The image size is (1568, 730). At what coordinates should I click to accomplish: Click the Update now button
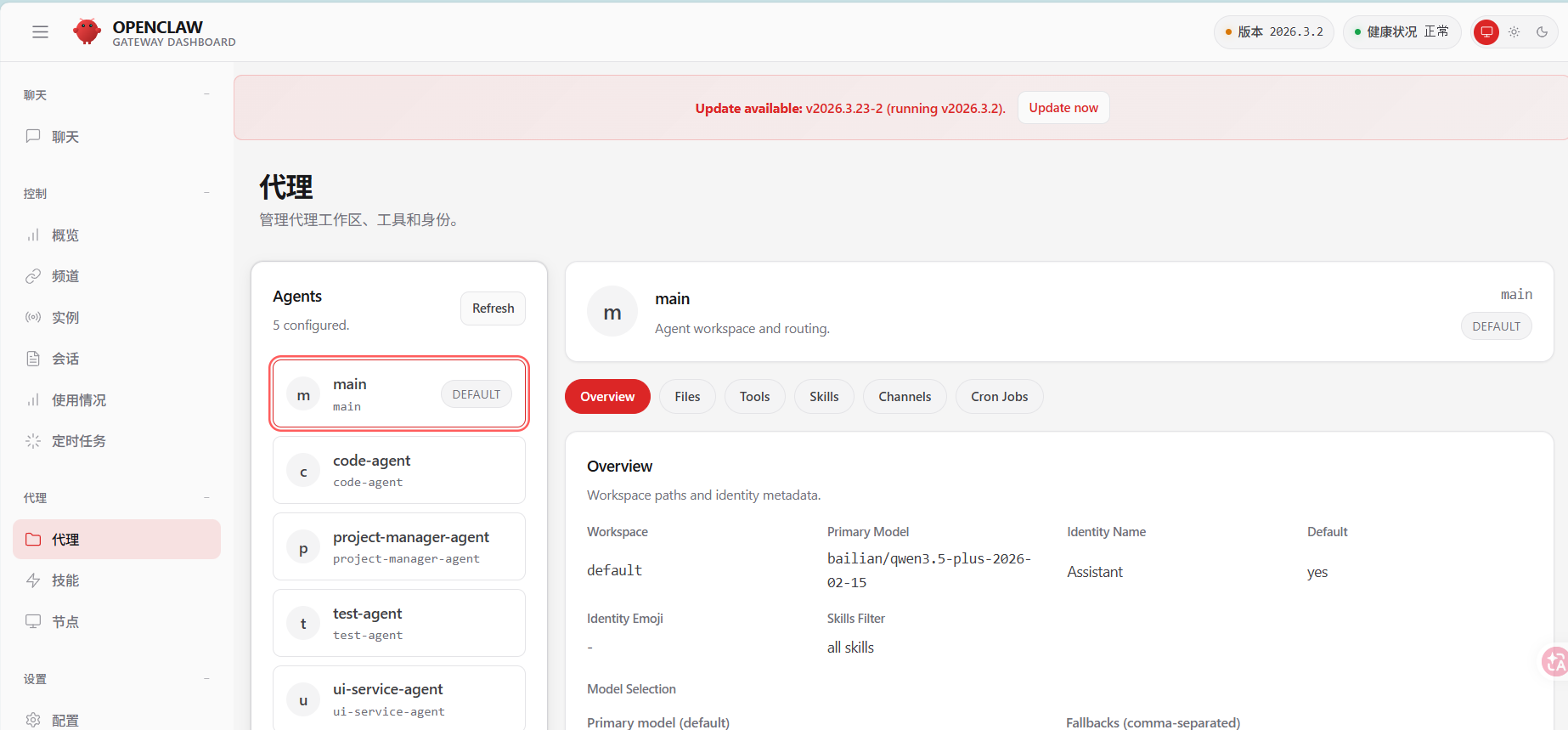[x=1063, y=108]
